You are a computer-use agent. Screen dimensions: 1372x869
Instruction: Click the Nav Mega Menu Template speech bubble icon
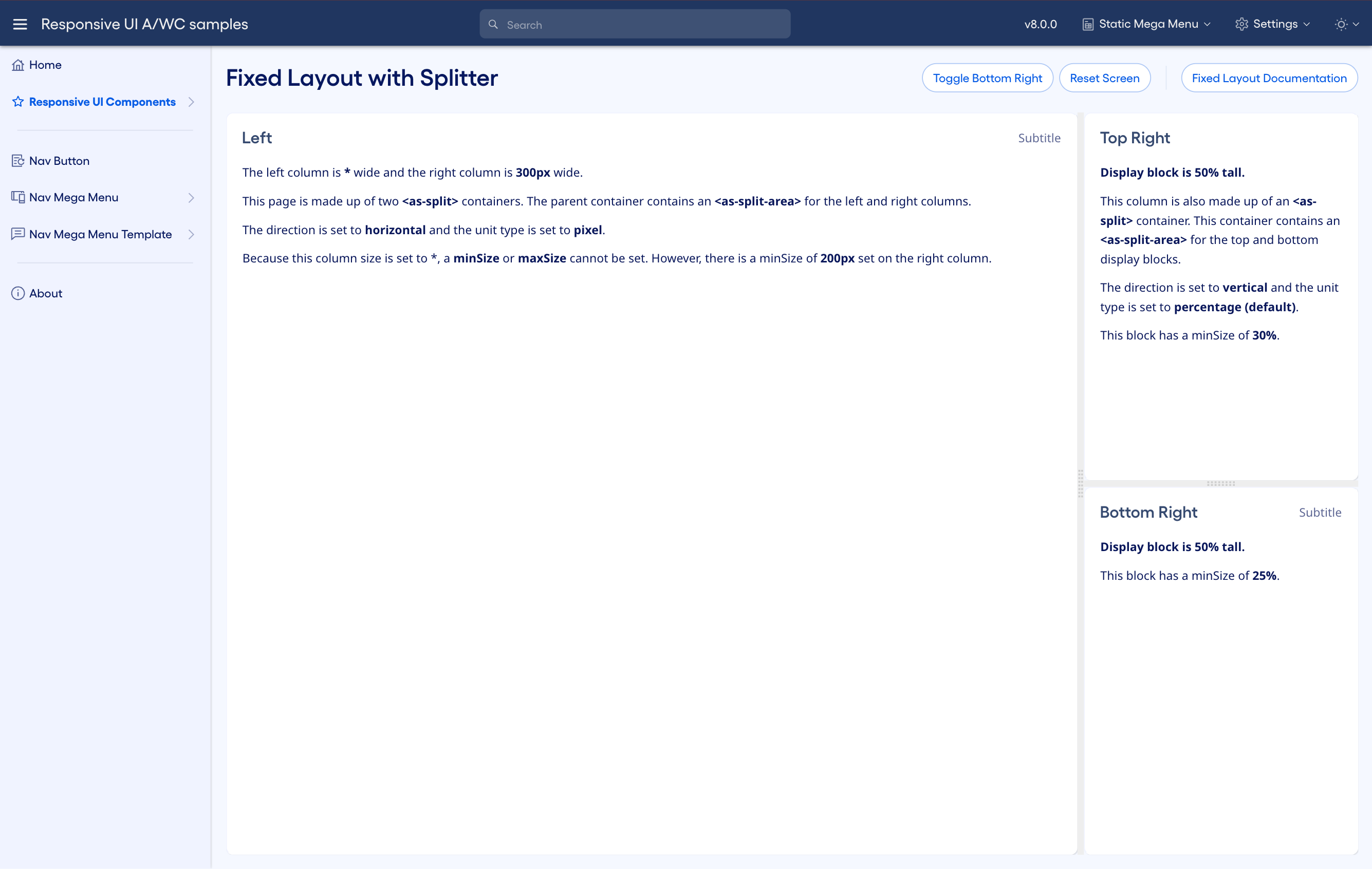pos(17,234)
